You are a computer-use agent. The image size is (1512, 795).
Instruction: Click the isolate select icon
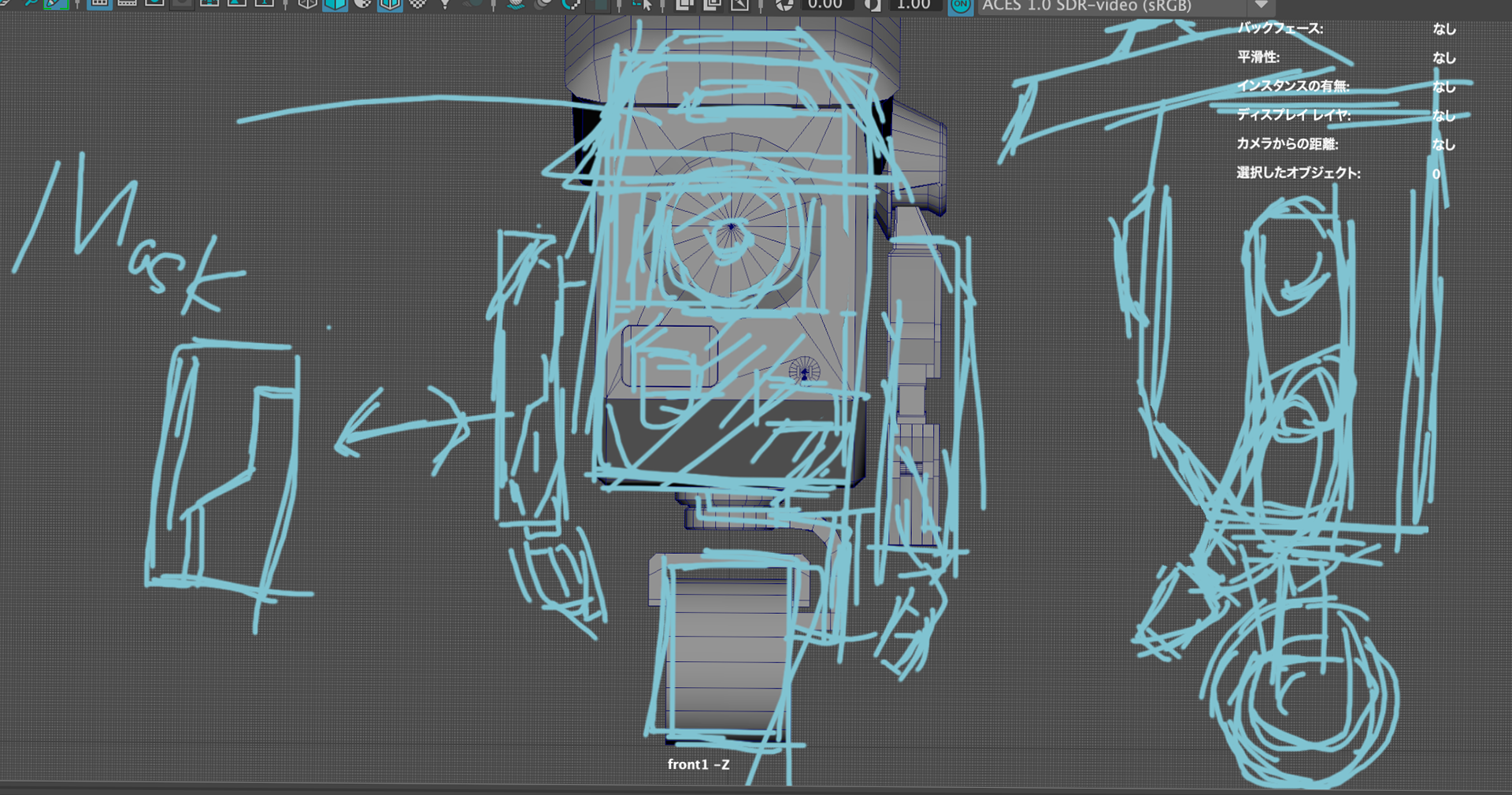pos(643,4)
